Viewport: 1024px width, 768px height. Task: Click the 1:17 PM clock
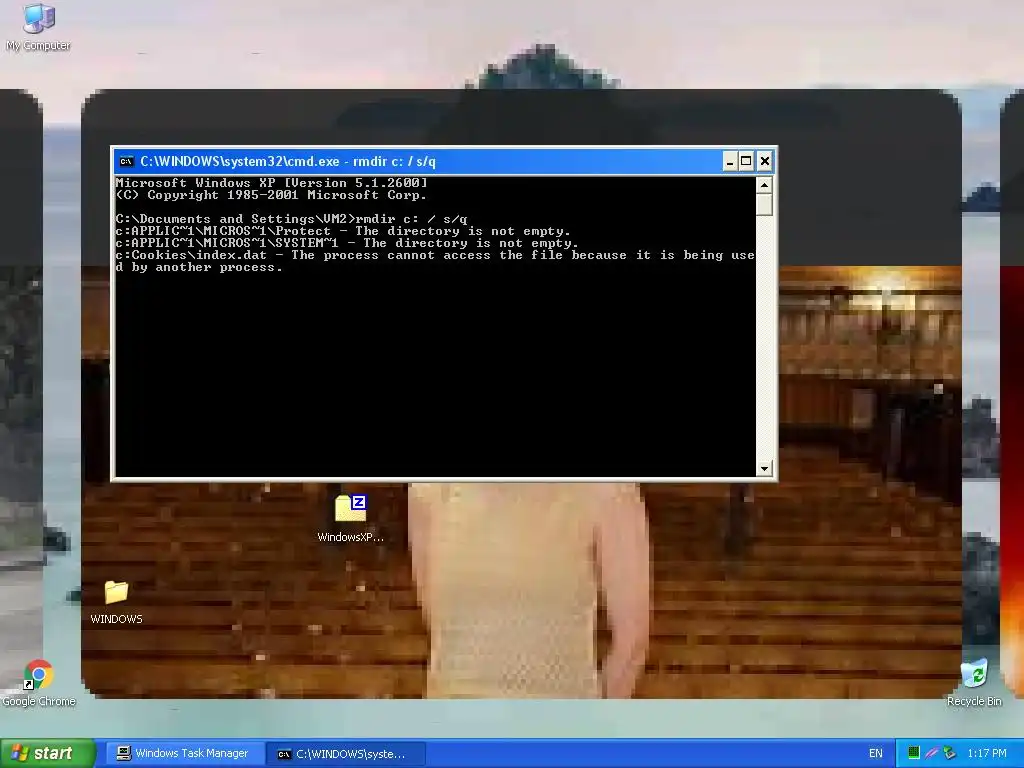[x=986, y=753]
